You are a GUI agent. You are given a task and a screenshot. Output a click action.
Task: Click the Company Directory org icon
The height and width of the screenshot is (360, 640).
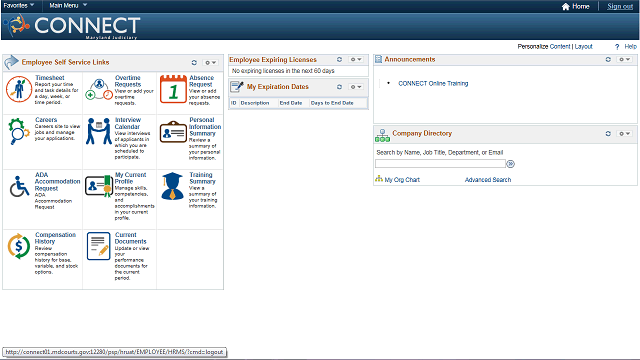pos(382,136)
